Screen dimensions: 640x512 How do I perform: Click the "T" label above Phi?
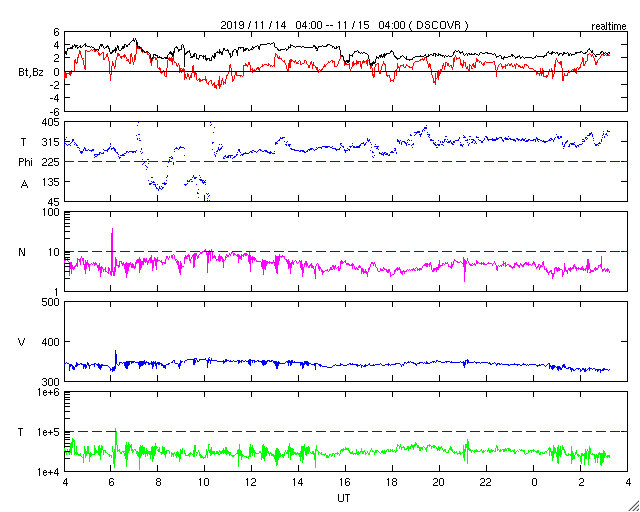pos(22,142)
